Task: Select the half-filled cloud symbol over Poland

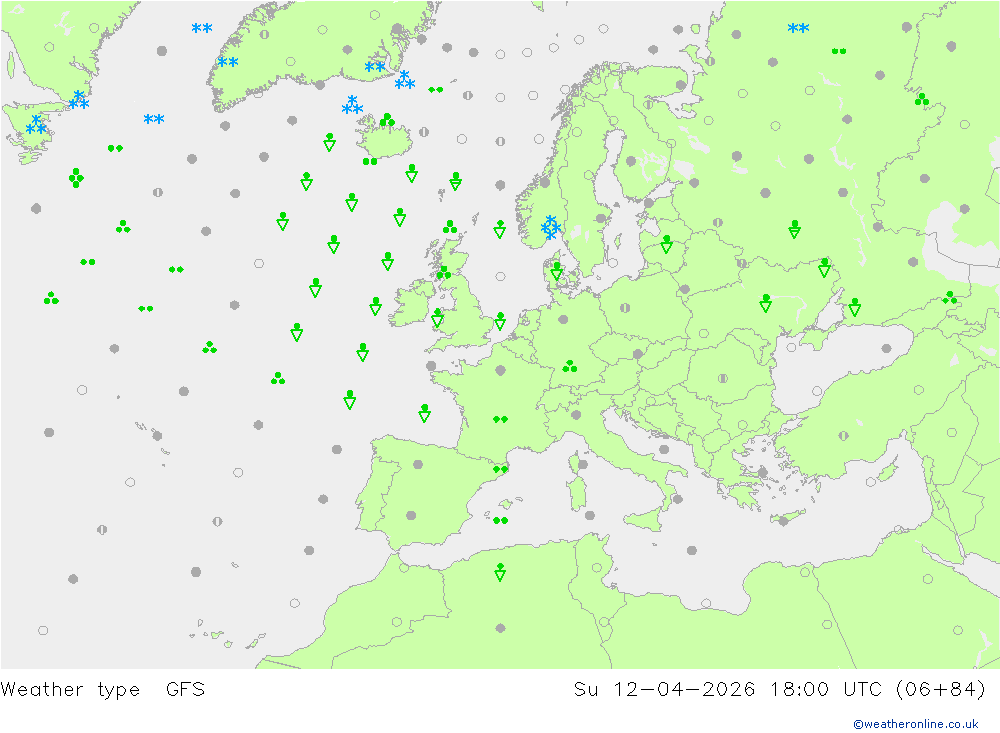Action: pos(625,308)
